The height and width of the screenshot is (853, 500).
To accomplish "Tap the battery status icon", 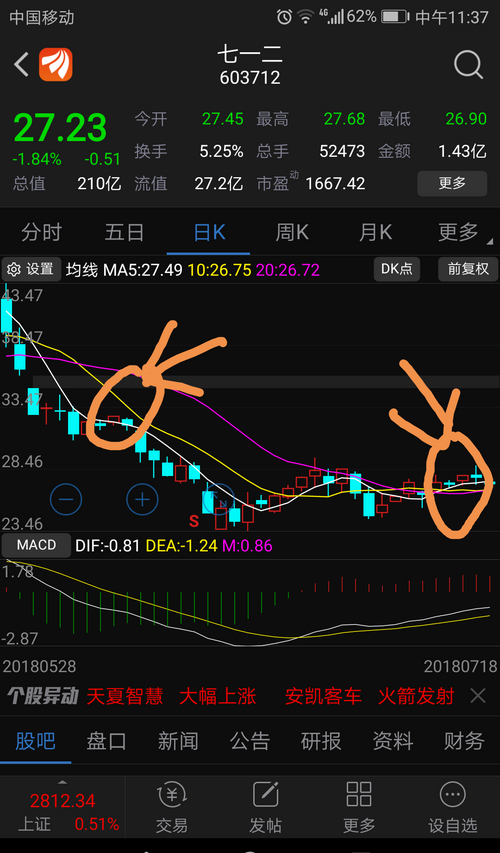I will click(x=394, y=17).
